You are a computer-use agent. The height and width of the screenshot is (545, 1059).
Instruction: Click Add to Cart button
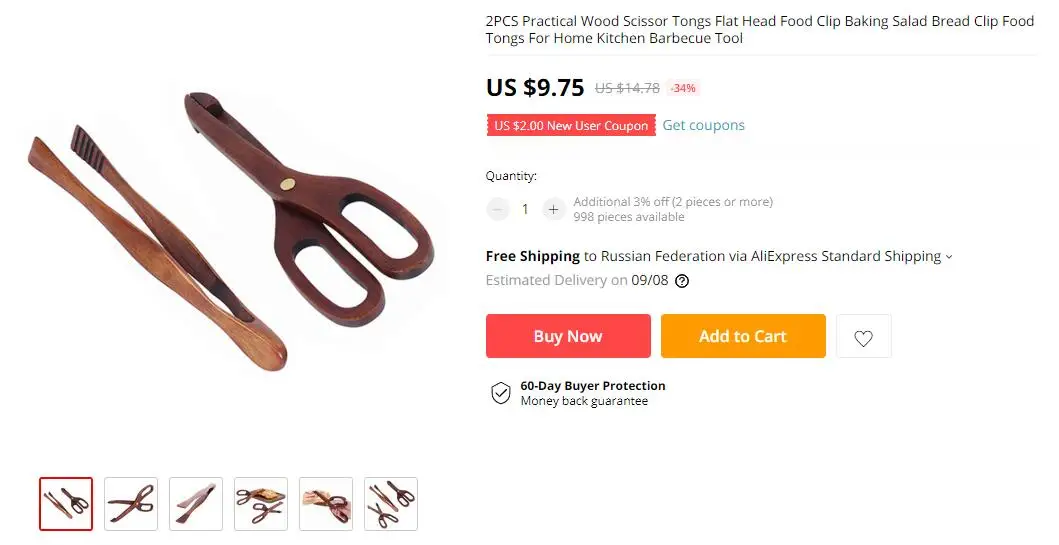click(x=743, y=336)
